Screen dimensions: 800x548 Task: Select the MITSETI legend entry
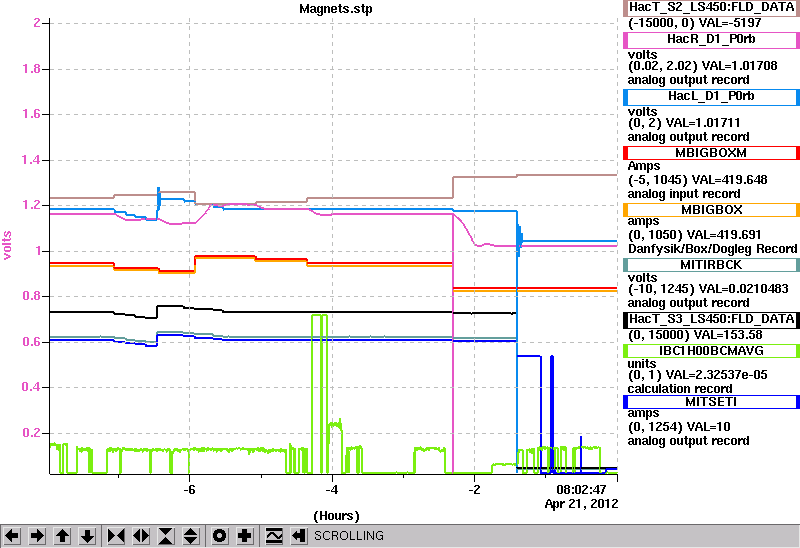(x=711, y=402)
